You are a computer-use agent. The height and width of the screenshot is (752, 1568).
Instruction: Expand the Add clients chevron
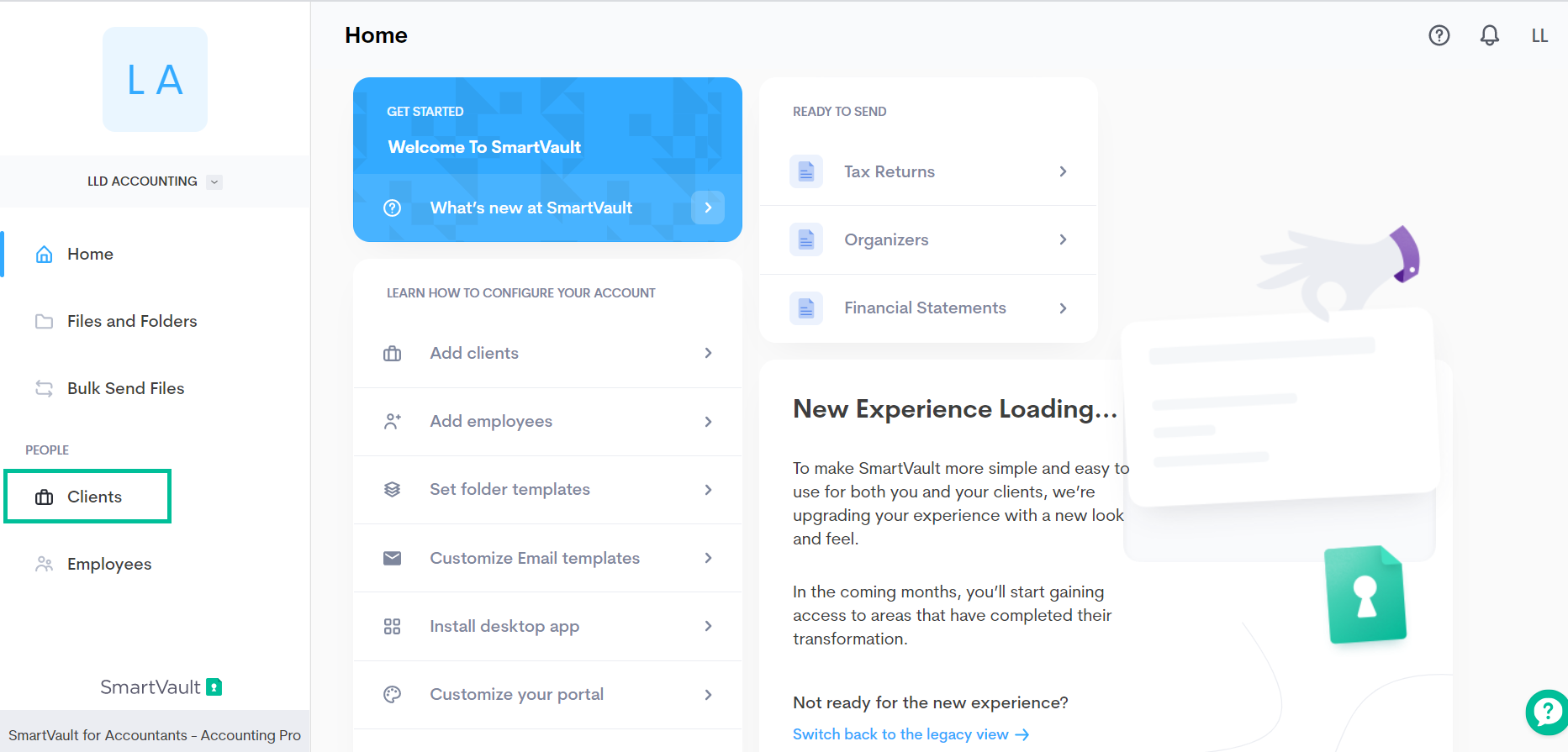coord(708,353)
